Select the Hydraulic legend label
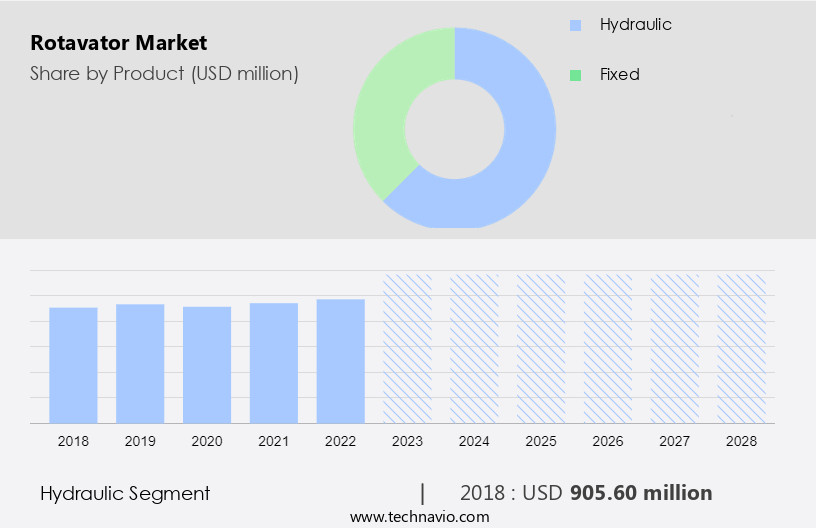This screenshot has width=816, height=528. click(x=635, y=25)
